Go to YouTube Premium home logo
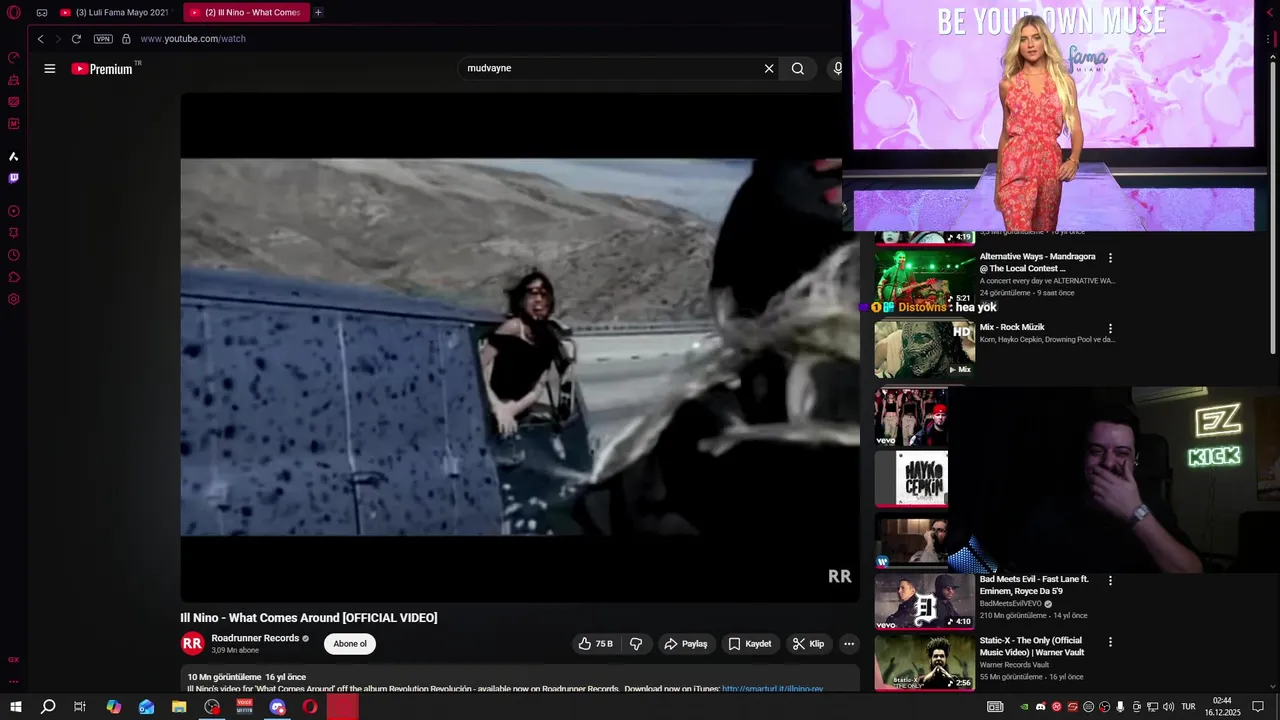 102,69
